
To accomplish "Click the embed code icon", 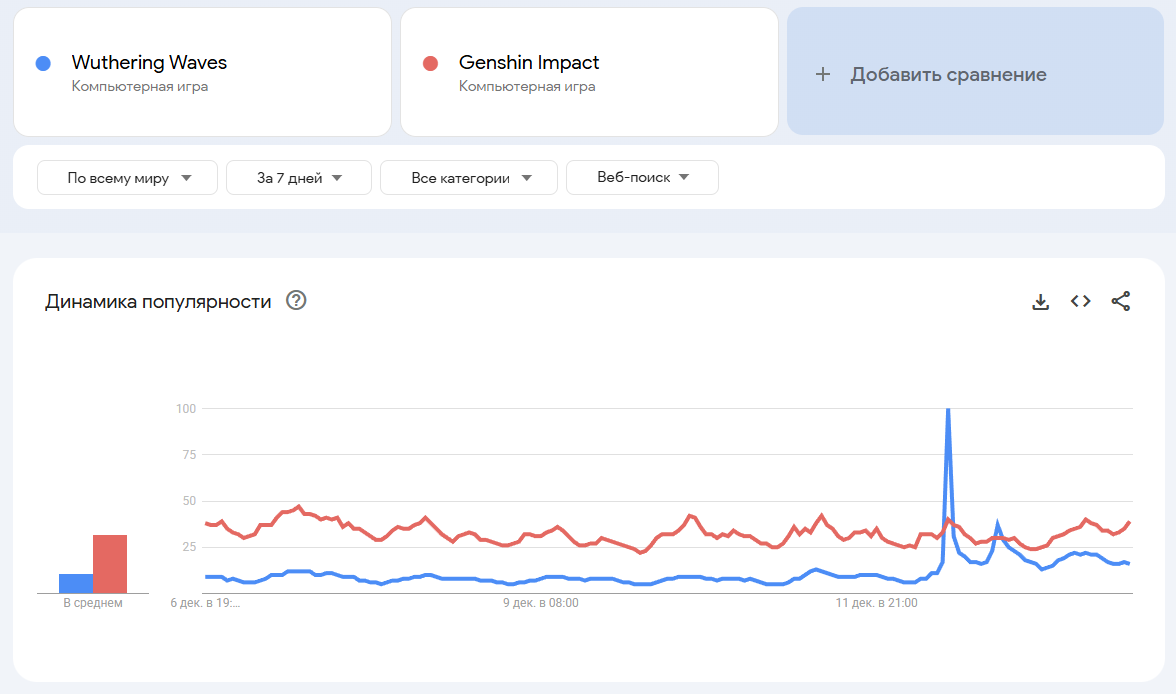I will click(x=1080, y=301).
